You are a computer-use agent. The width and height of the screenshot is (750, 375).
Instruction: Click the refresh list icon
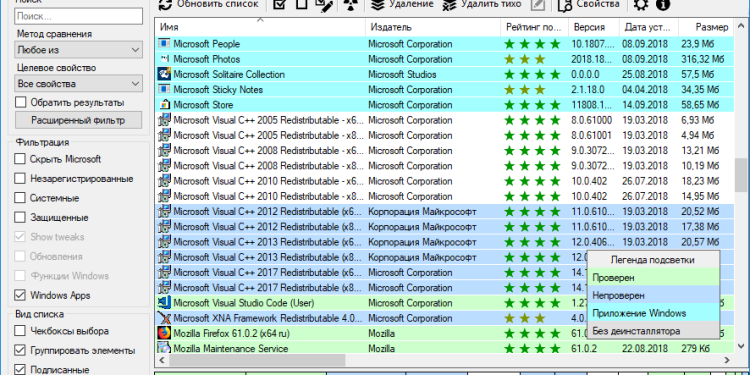[165, 5]
